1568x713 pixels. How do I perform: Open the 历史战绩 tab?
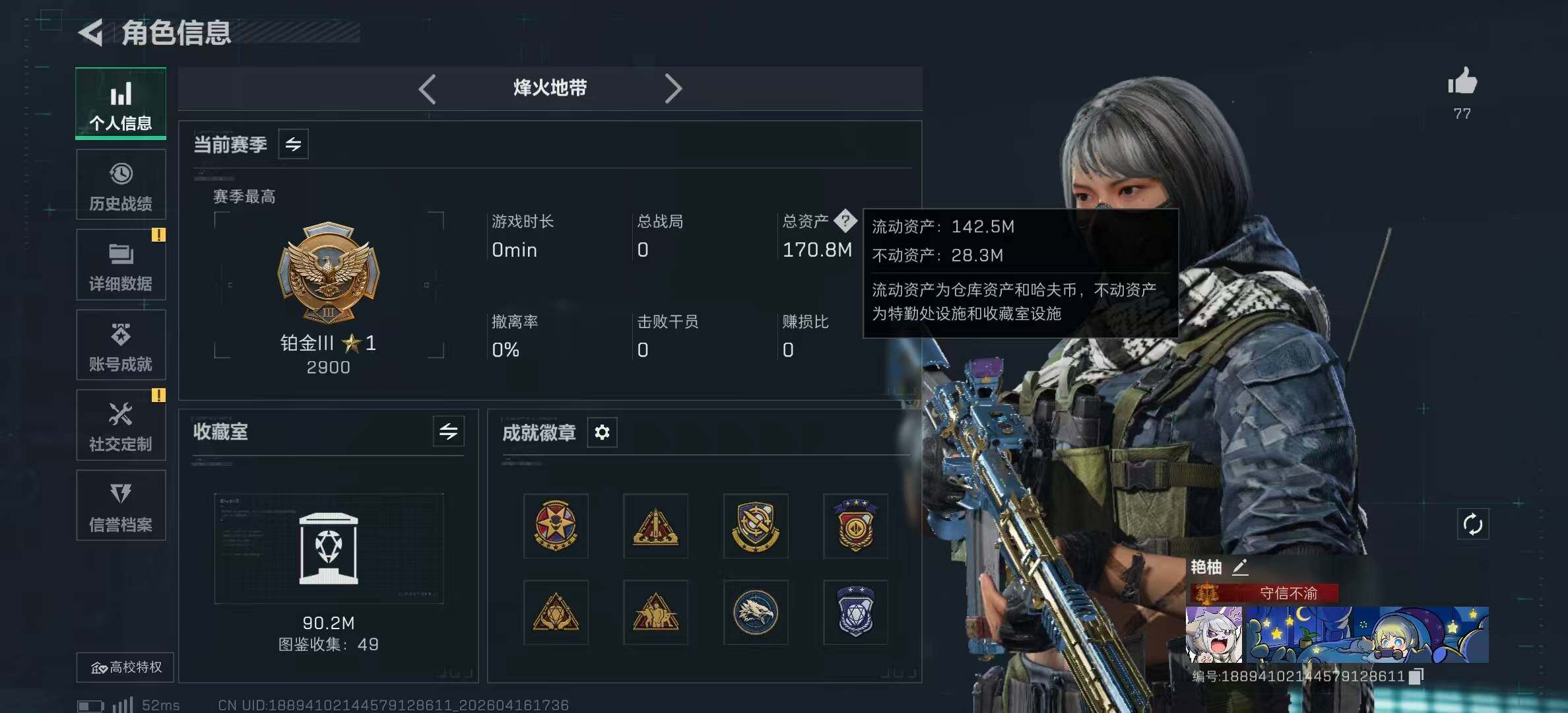tap(121, 184)
